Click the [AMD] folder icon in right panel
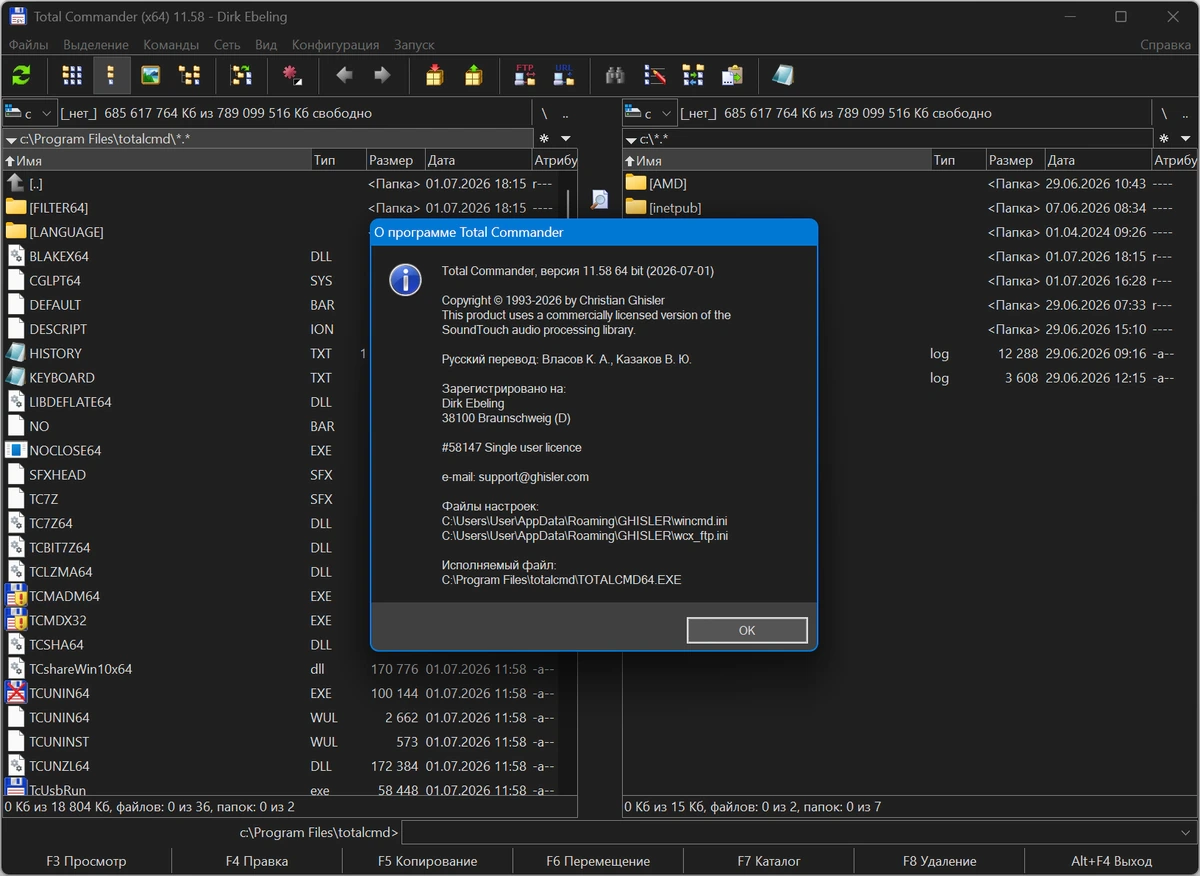Screen dimensions: 1200x876 [636, 183]
